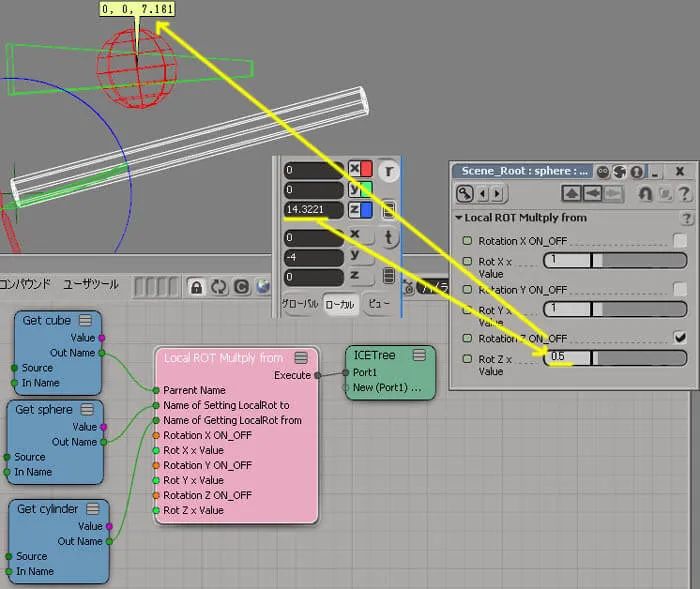Open the ICETree node menu icon

[x=419, y=355]
